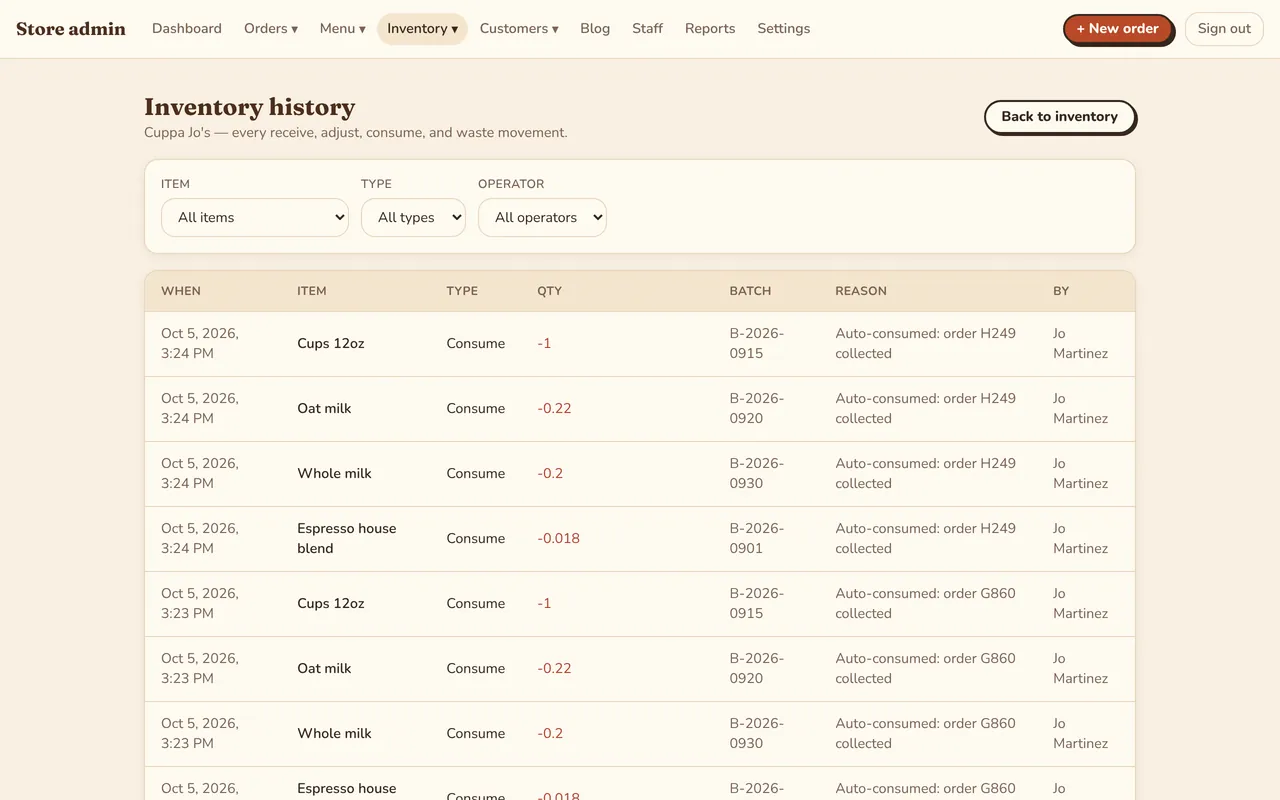This screenshot has height=800, width=1280.
Task: Click the reason text for H249 Cups 12oz
Action: (925, 344)
